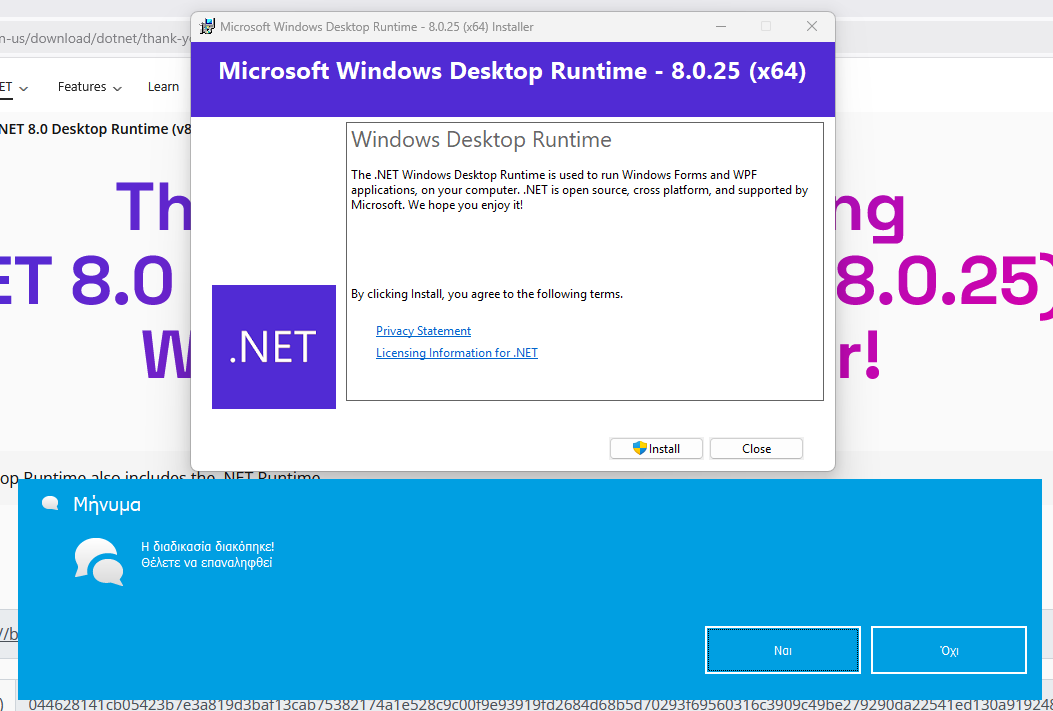The image size is (1053, 711).
Task: Click the chevron next to Features
Action: point(118,88)
